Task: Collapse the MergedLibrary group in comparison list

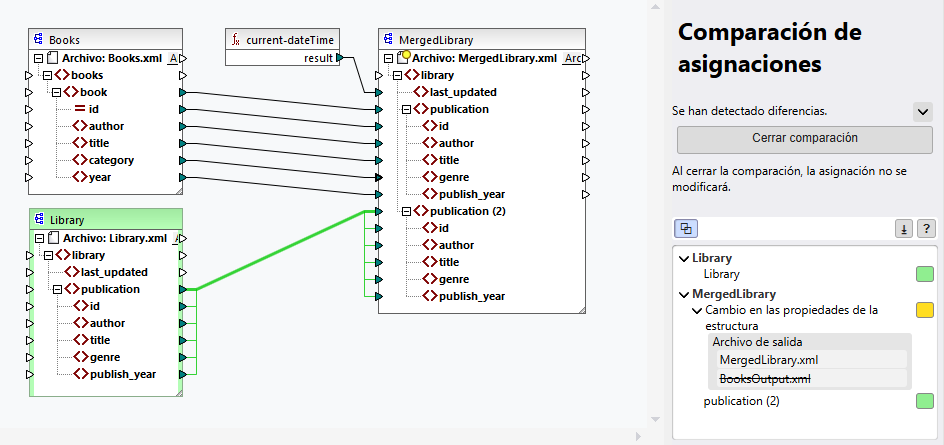Action: (683, 294)
